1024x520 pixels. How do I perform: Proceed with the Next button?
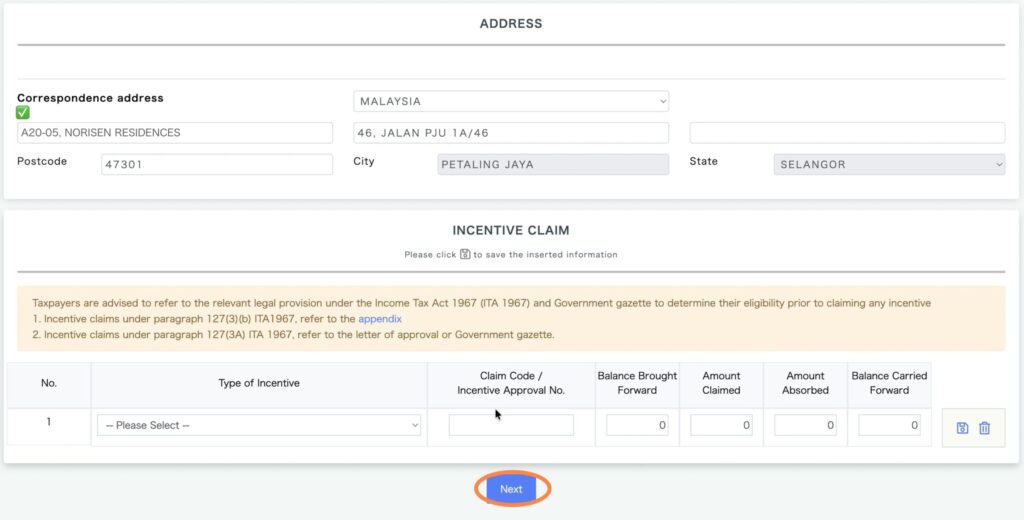click(511, 489)
